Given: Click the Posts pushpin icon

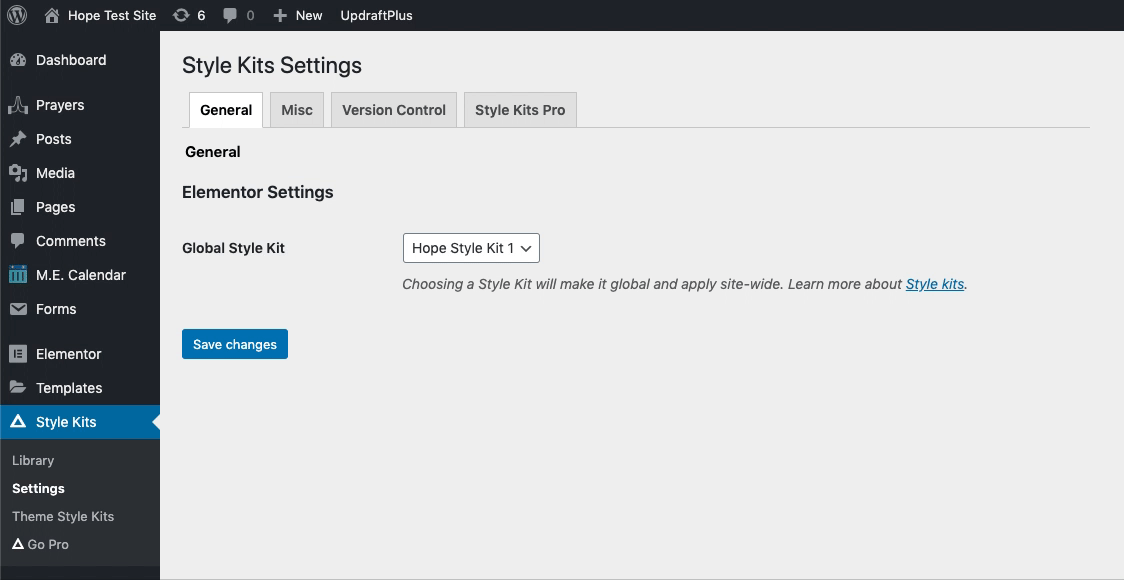Looking at the screenshot, I should click(x=18, y=139).
